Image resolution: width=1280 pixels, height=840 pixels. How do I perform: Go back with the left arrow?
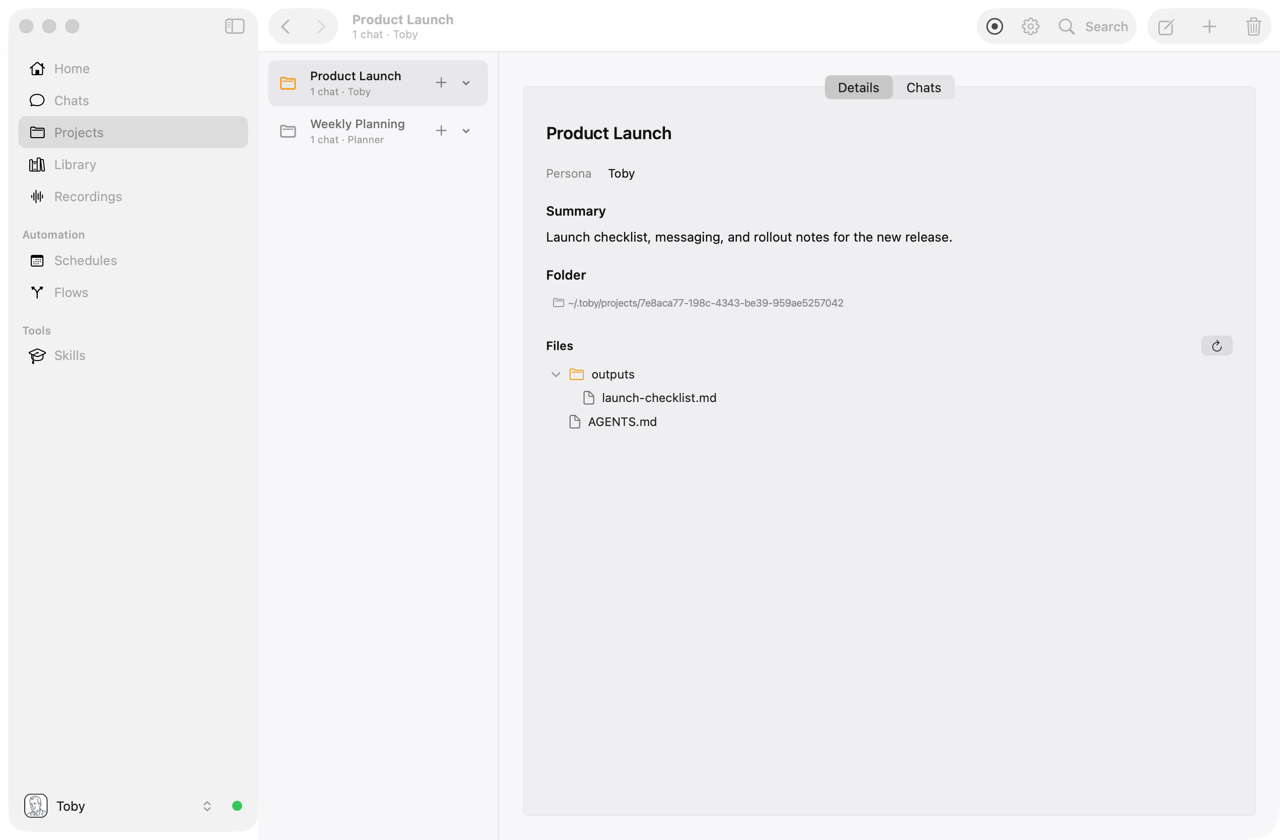click(286, 27)
